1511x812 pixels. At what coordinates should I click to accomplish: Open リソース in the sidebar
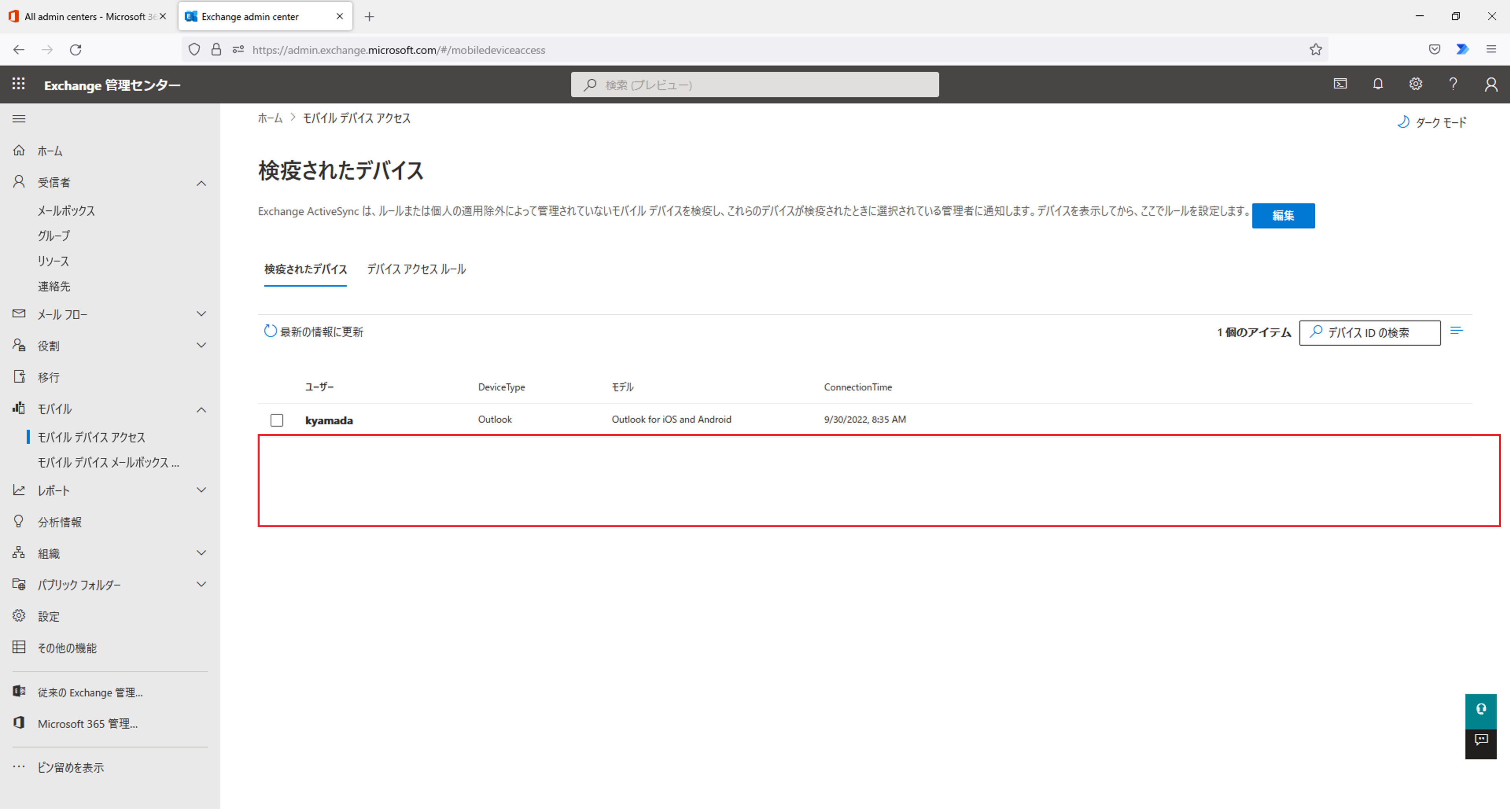[x=53, y=261]
